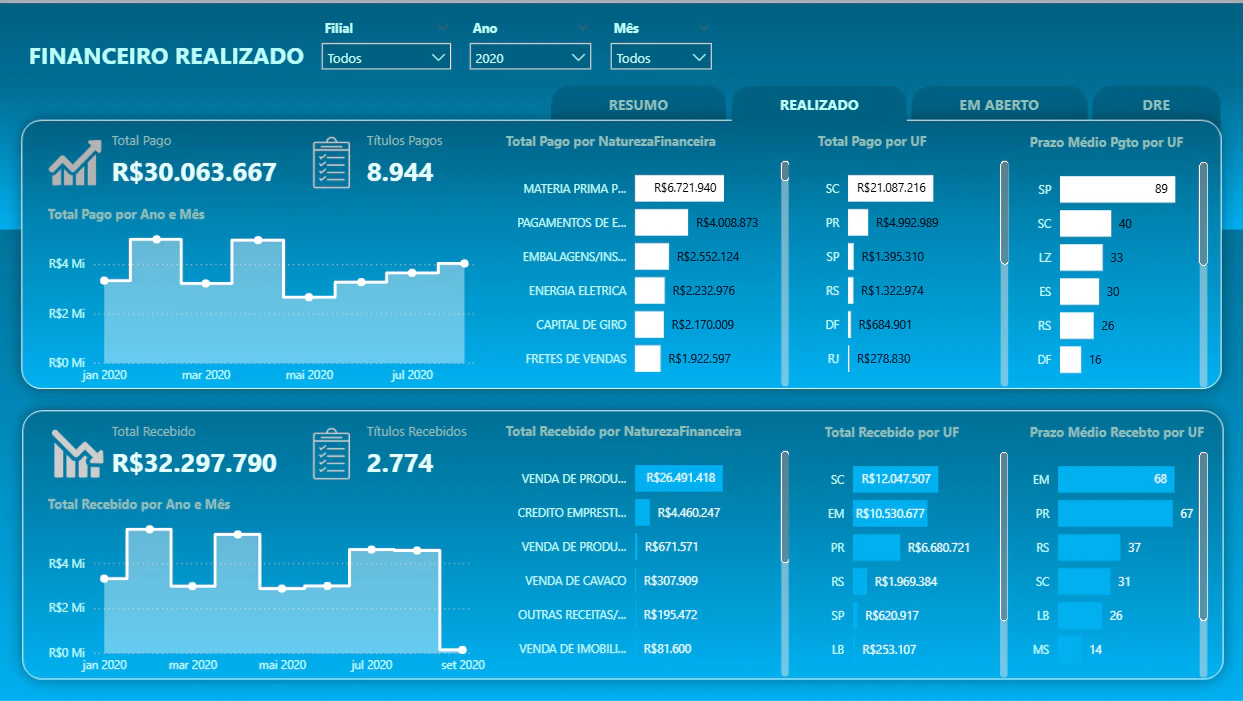The width and height of the screenshot is (1243, 701).
Task: Click the value R$1.322.974 for RS
Action: [x=891, y=291]
